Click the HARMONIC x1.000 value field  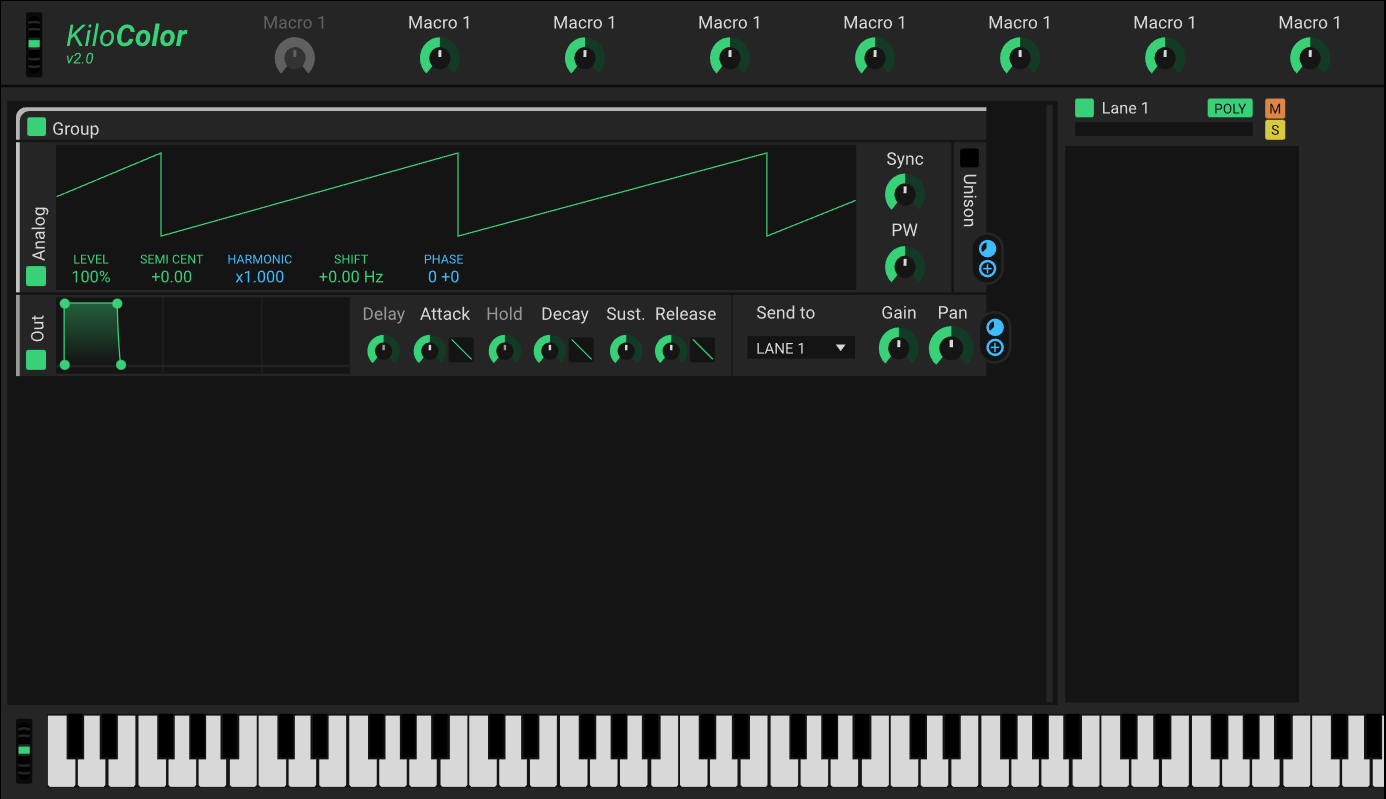click(259, 277)
